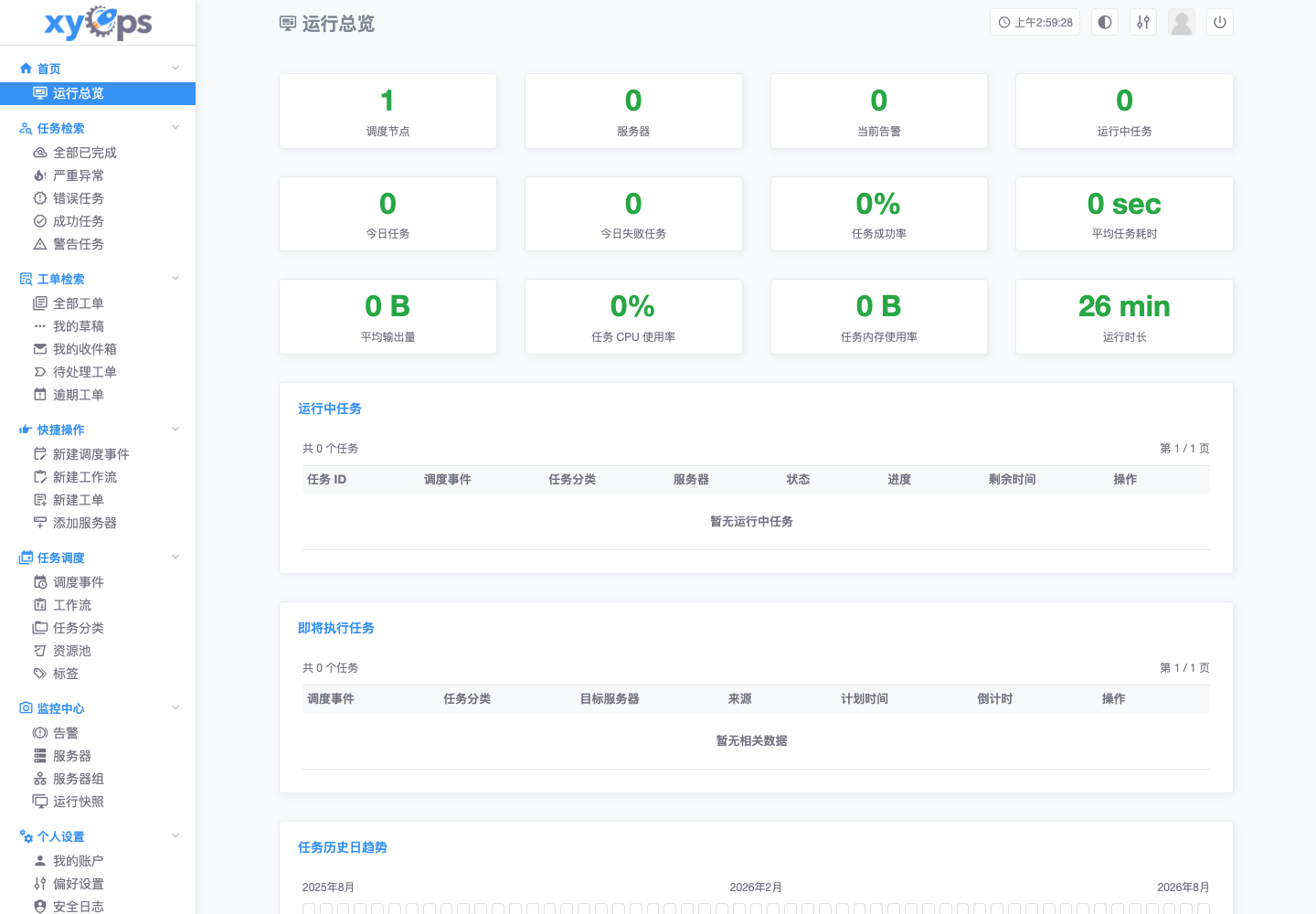Click the 运行中任务 section heading
This screenshot has width=1316, height=914.
click(x=330, y=409)
